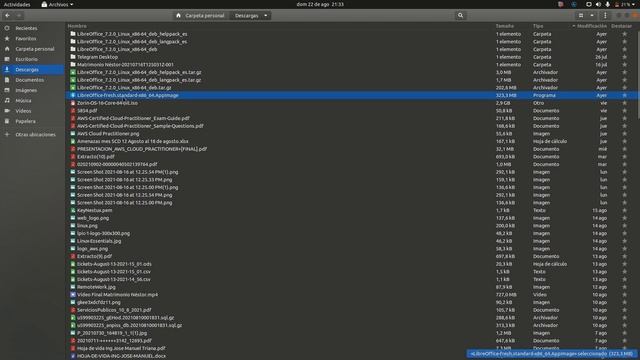Click 5854.pdf file icon
Screen dimensions: 640x360
pyautogui.click(x=73, y=111)
